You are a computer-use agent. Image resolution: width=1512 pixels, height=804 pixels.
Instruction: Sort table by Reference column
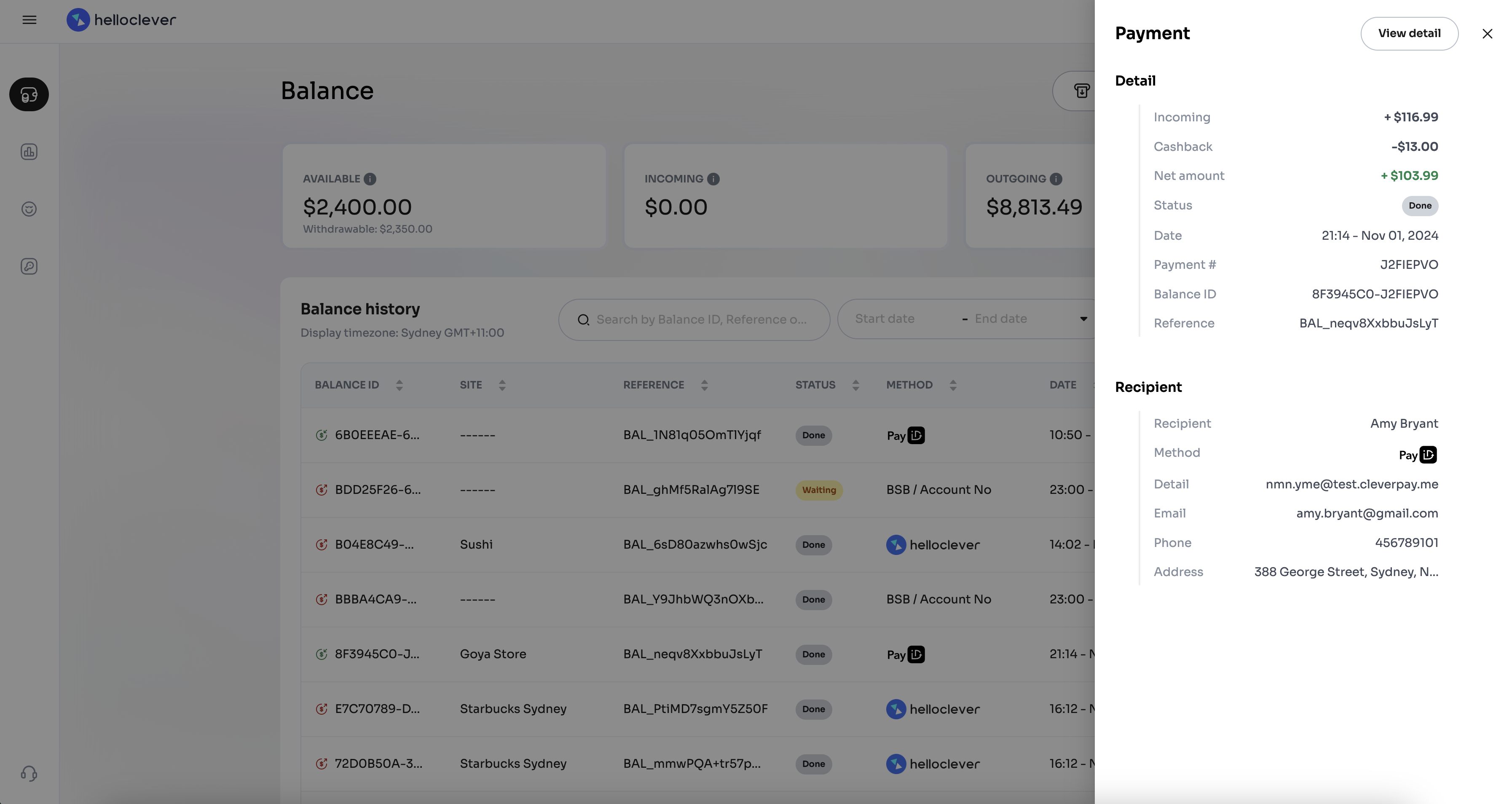point(704,385)
